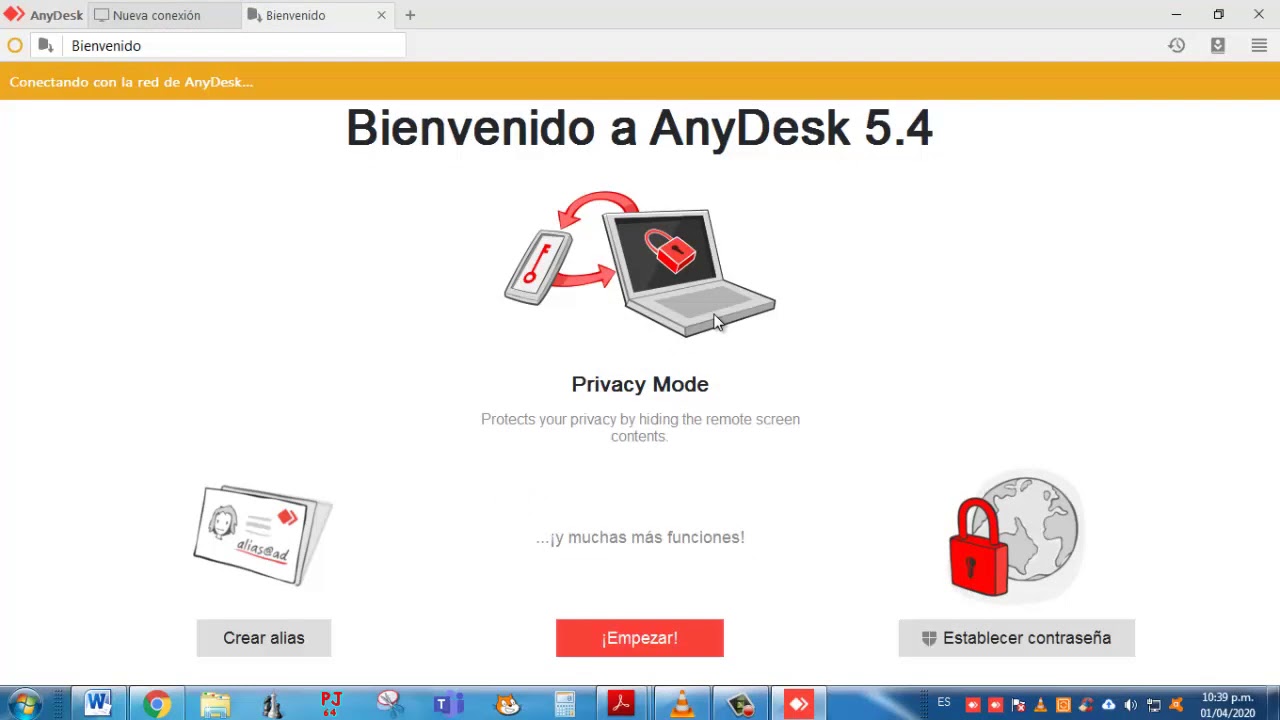1280x720 pixels.
Task: Click the ¡Empezar! button
Action: 640,638
